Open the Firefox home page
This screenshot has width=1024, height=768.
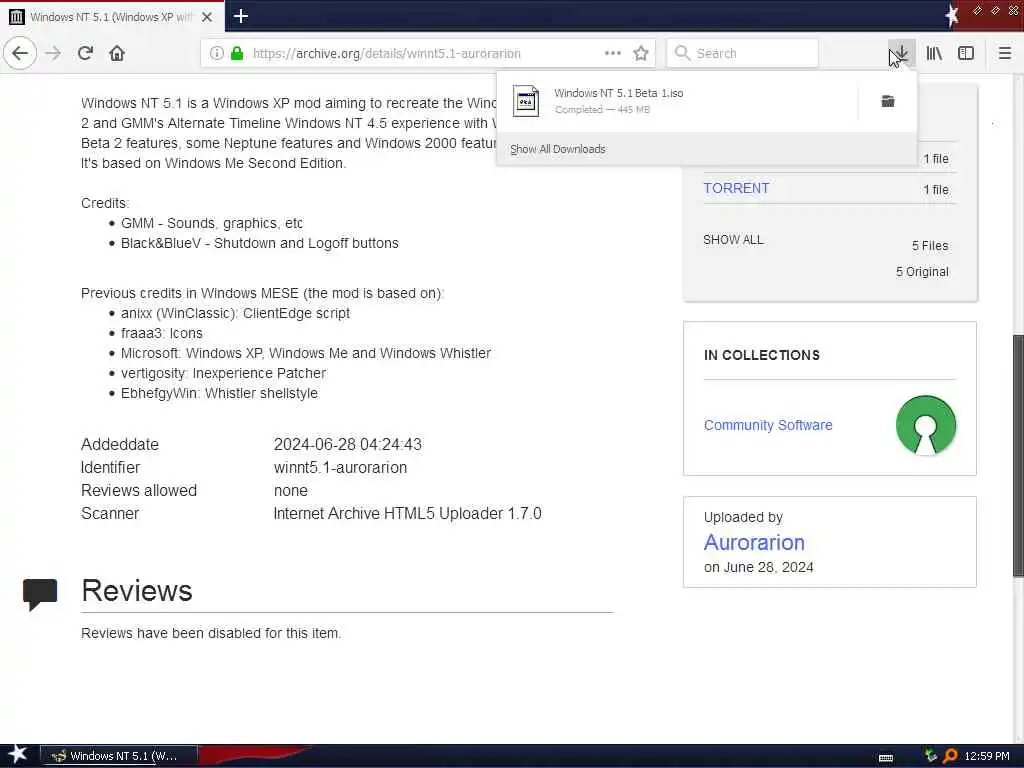coord(117,53)
